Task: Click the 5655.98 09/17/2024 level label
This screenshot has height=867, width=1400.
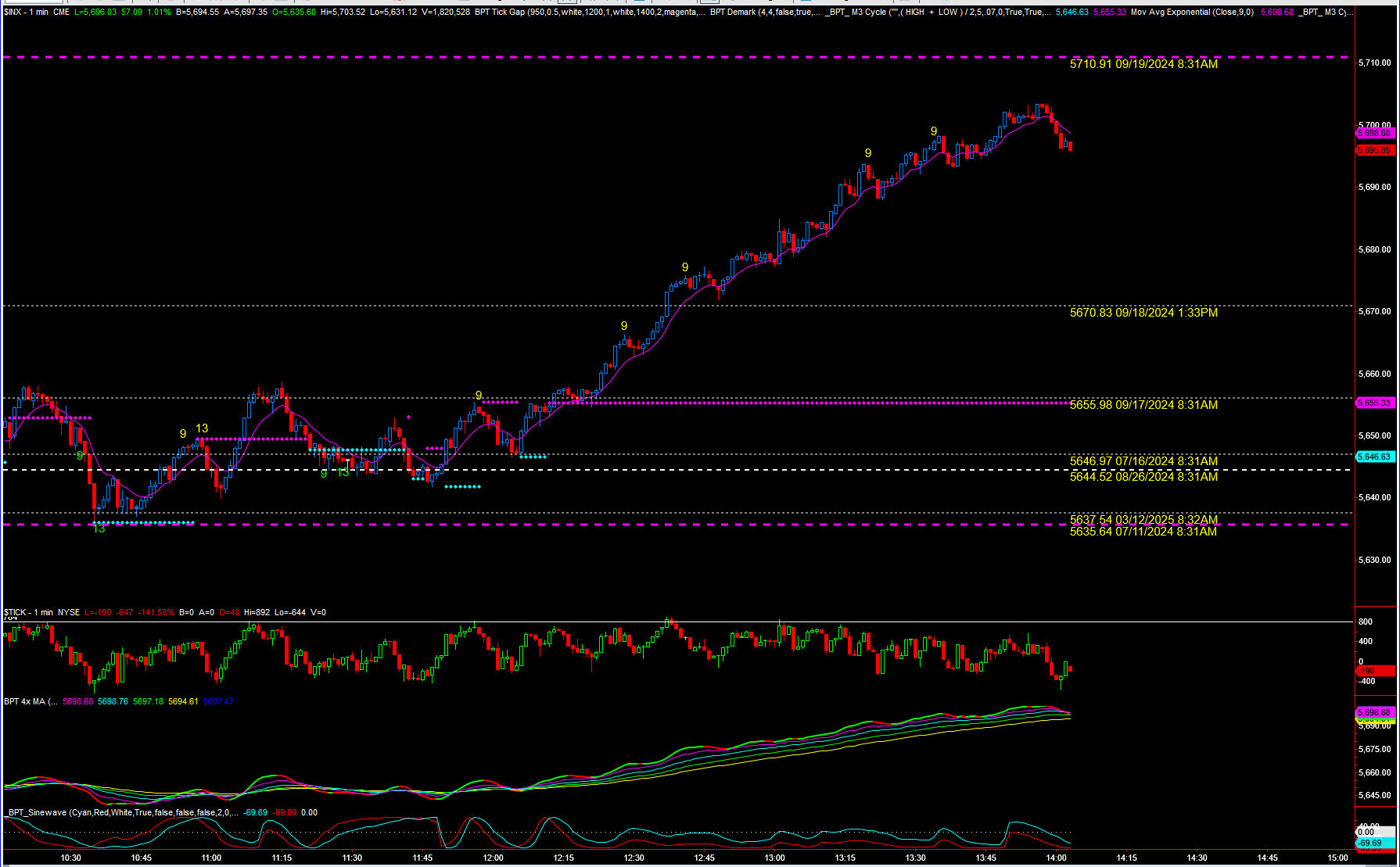Action: click(1143, 405)
